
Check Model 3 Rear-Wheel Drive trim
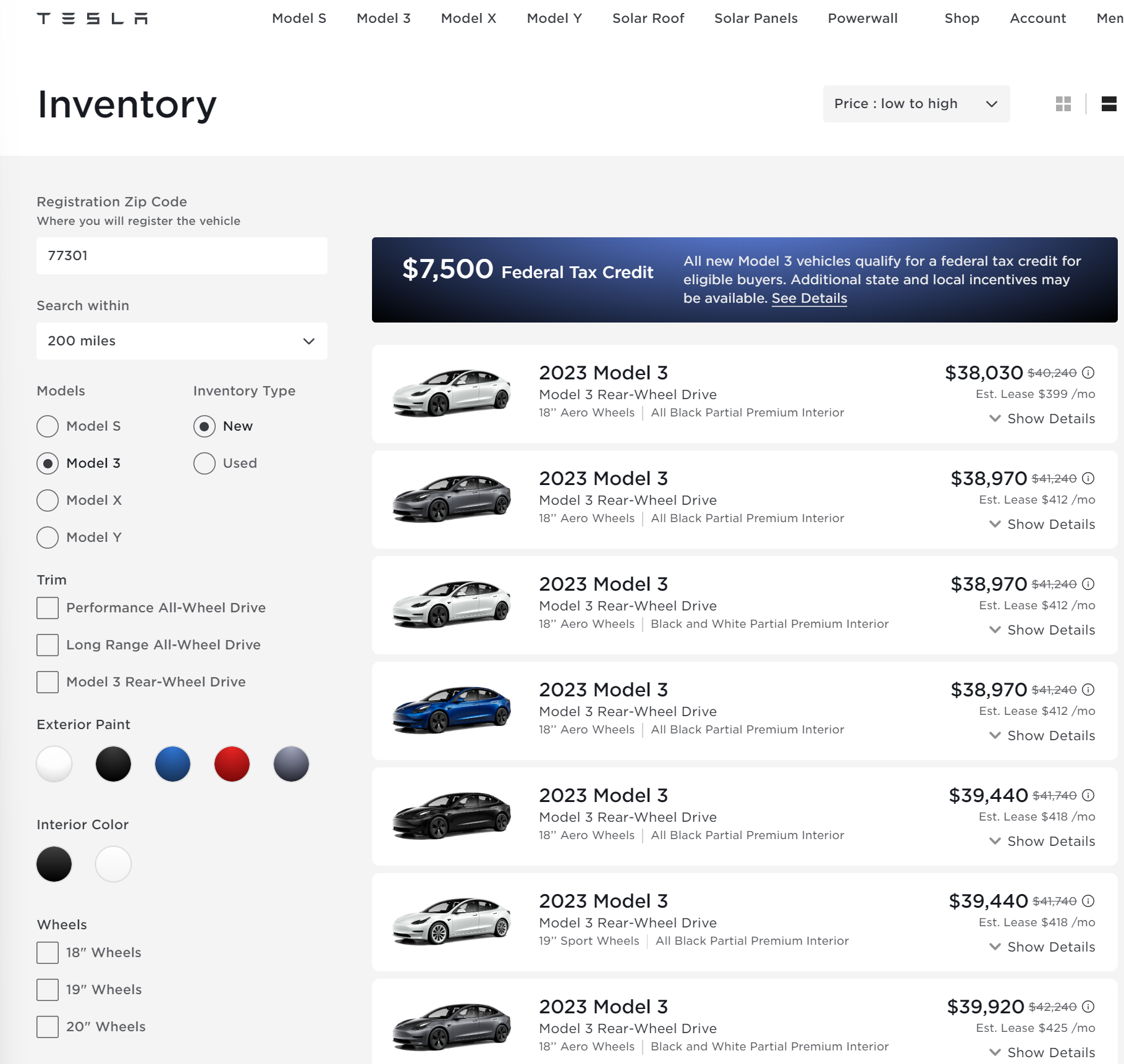point(48,682)
